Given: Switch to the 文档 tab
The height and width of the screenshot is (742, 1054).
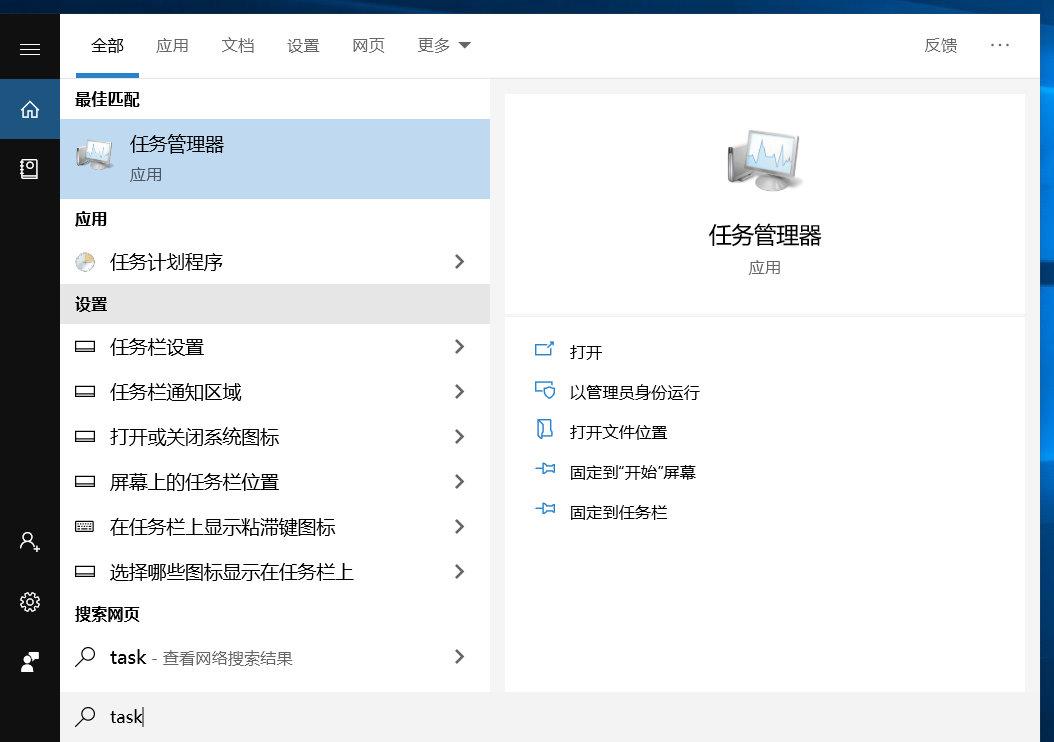Looking at the screenshot, I should click(x=237, y=45).
